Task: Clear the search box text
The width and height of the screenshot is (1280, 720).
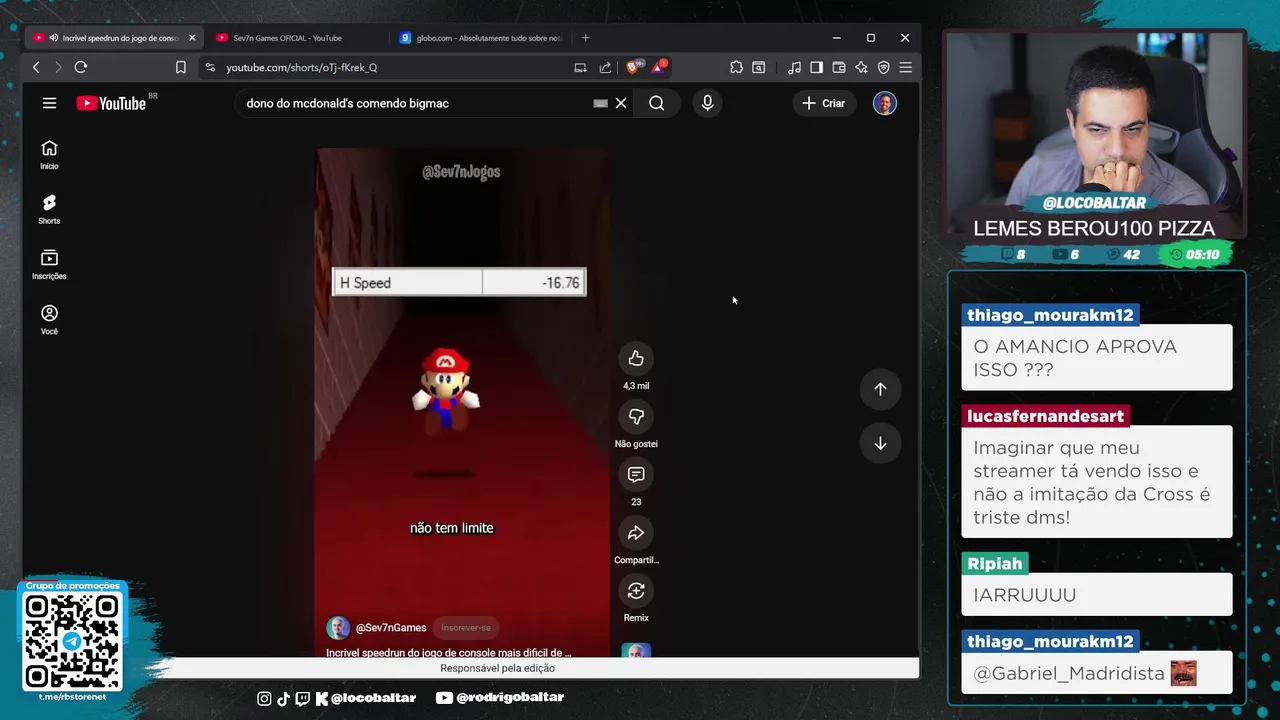Action: click(x=621, y=103)
